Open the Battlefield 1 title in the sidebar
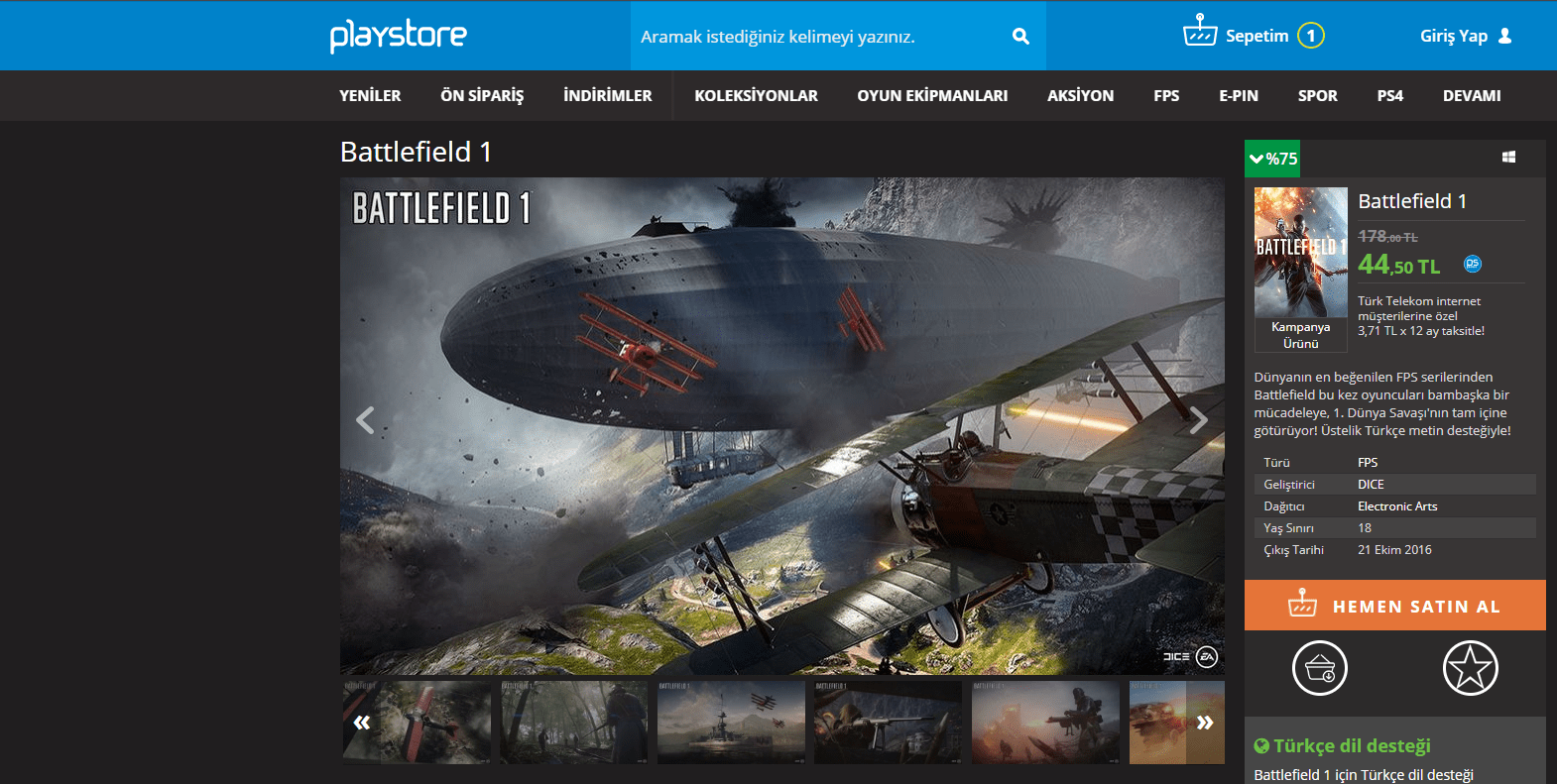This screenshot has width=1557, height=784. tap(1412, 201)
